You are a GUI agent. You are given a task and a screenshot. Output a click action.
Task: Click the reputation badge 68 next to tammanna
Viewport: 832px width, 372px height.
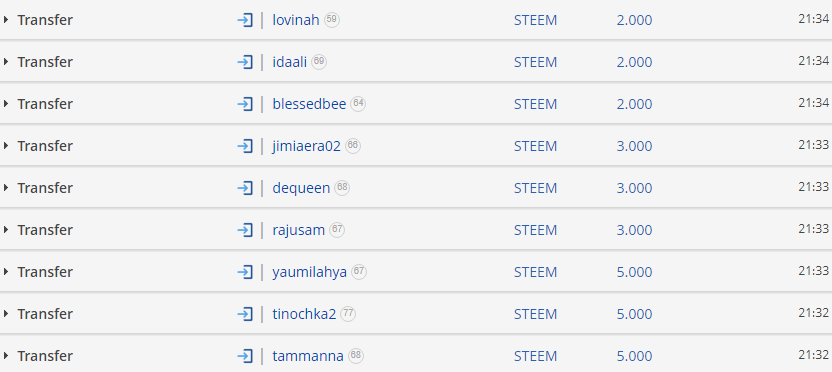pyautogui.click(x=356, y=355)
